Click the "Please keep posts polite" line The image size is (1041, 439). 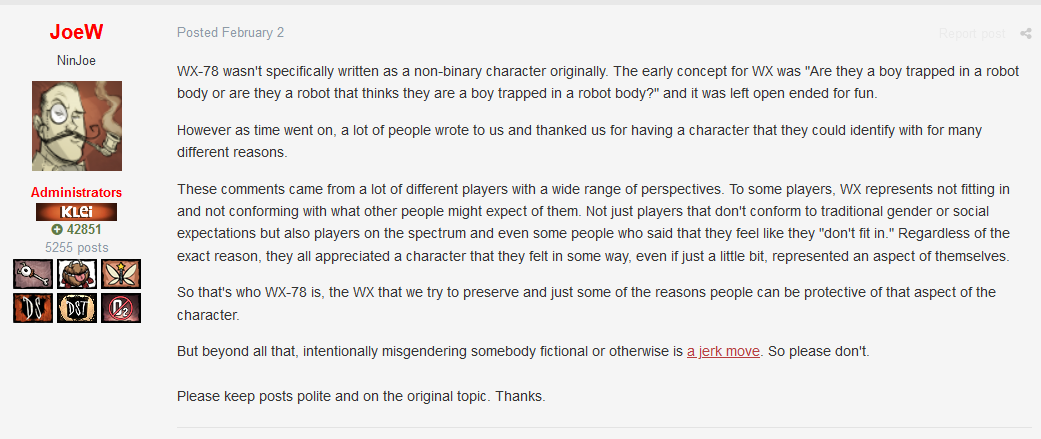coord(361,396)
